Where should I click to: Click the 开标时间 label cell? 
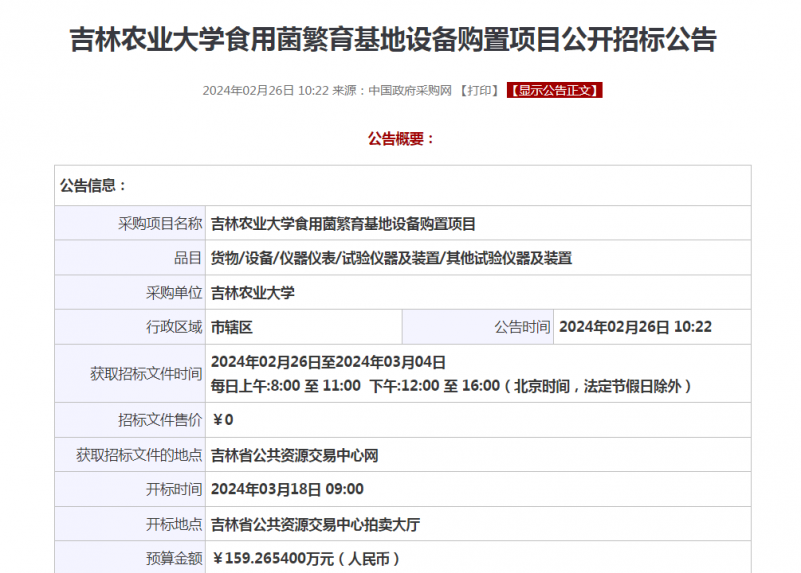130,489
